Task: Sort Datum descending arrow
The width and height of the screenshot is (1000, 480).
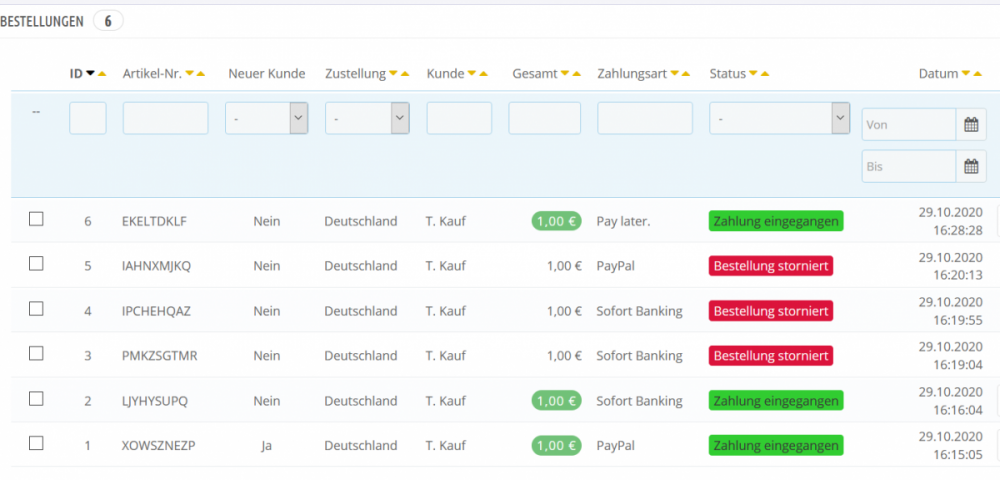Action: (965, 73)
